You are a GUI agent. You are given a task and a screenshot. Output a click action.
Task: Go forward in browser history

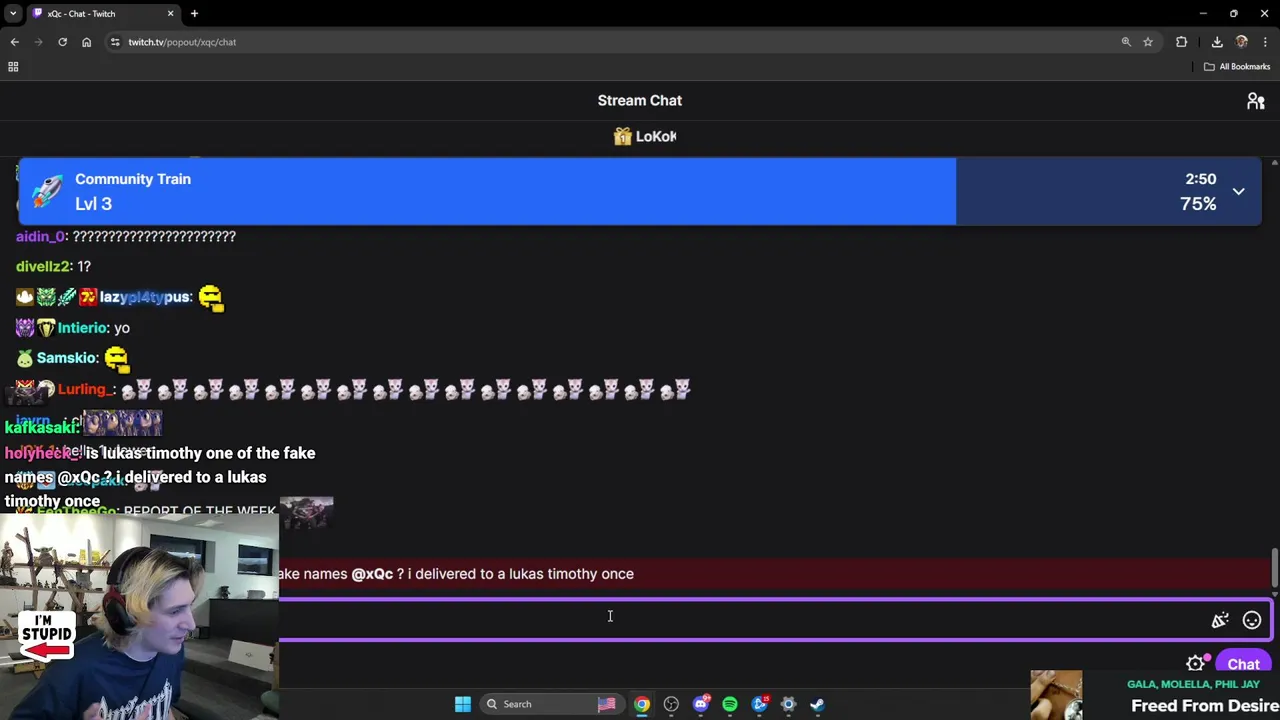click(x=38, y=42)
